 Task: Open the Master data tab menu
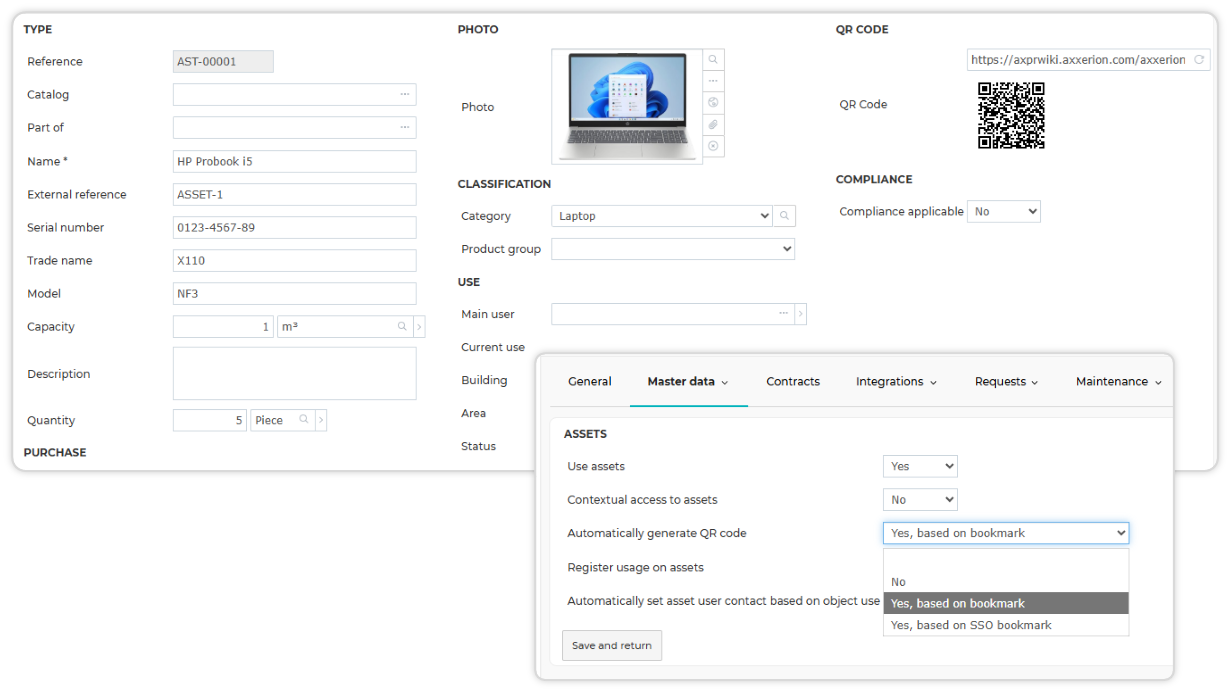(x=688, y=381)
